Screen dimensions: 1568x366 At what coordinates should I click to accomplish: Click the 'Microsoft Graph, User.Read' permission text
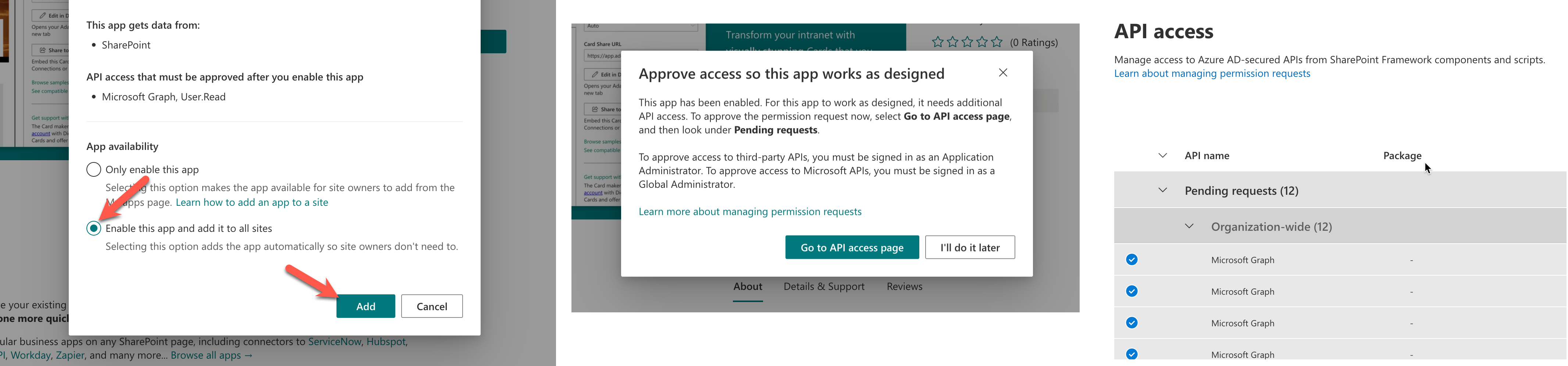click(164, 97)
